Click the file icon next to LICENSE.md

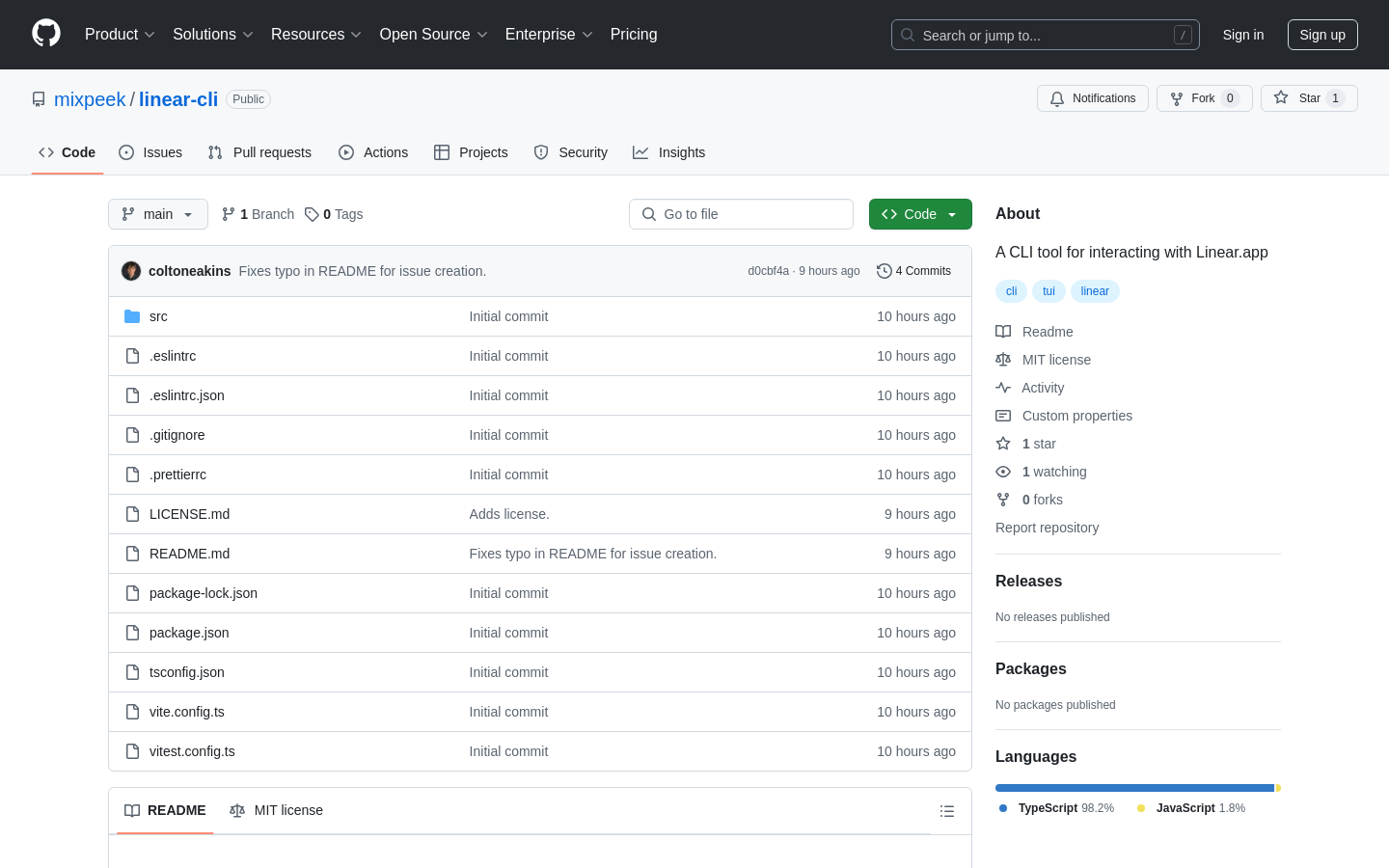coord(133,514)
